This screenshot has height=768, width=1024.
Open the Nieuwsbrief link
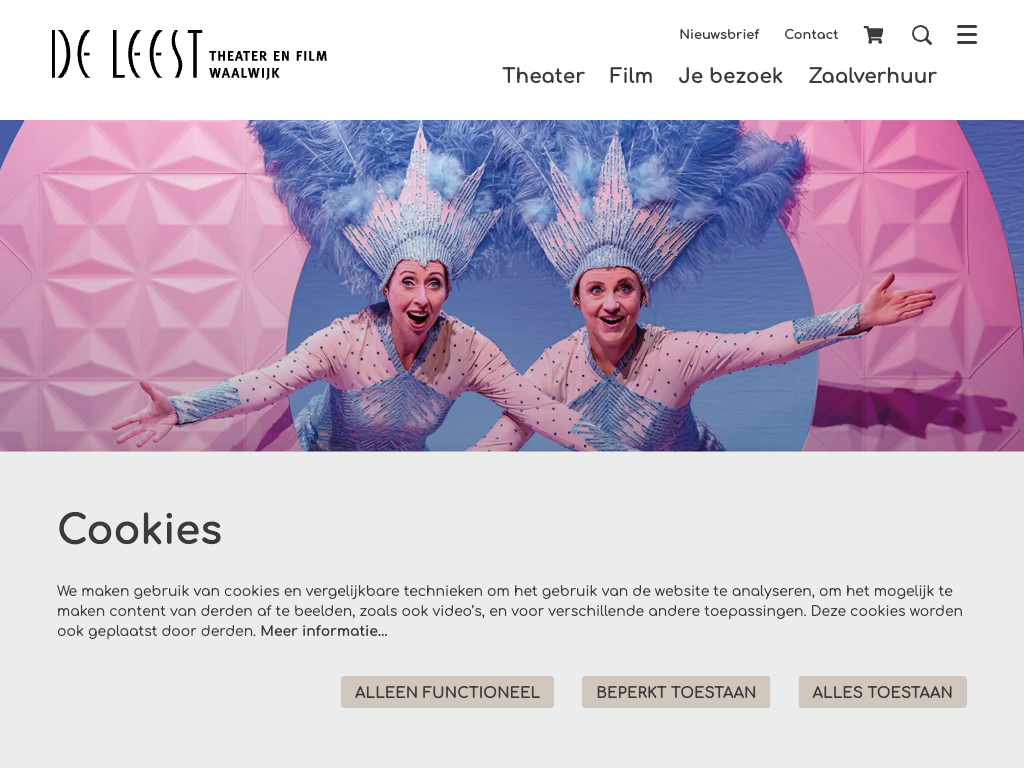click(719, 35)
